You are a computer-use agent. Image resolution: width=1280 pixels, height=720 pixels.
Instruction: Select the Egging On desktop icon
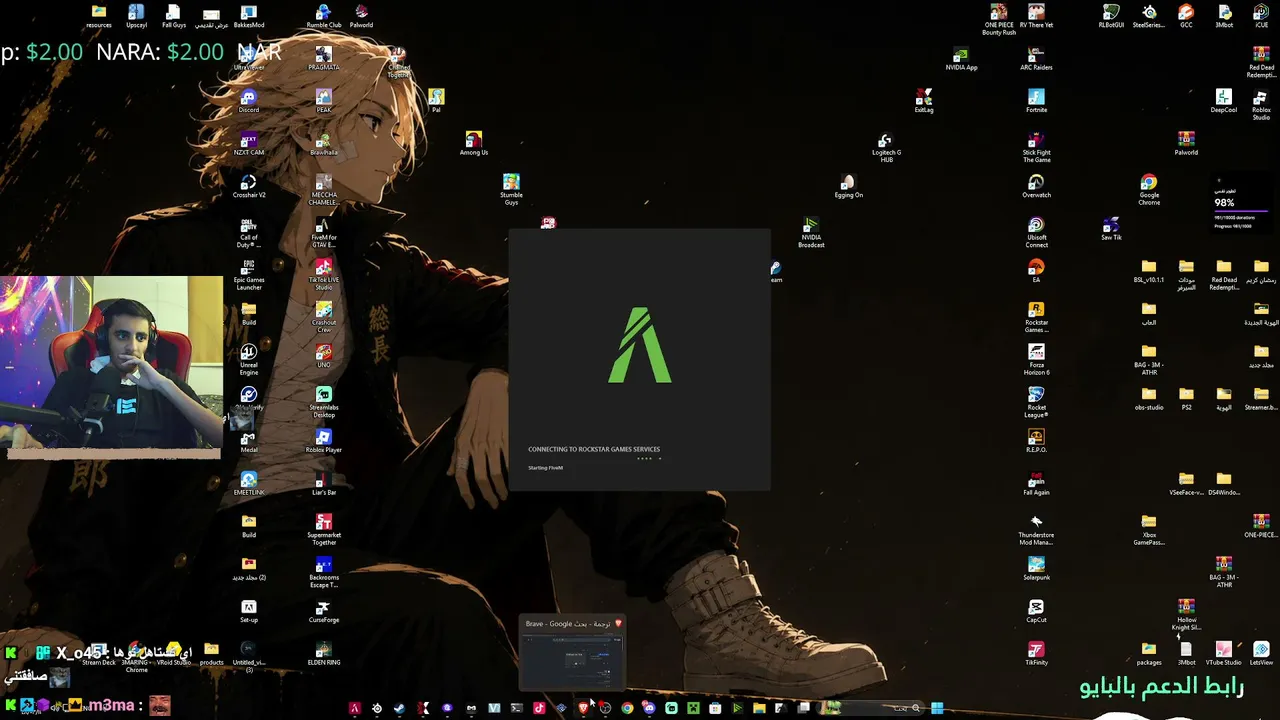pos(848,186)
